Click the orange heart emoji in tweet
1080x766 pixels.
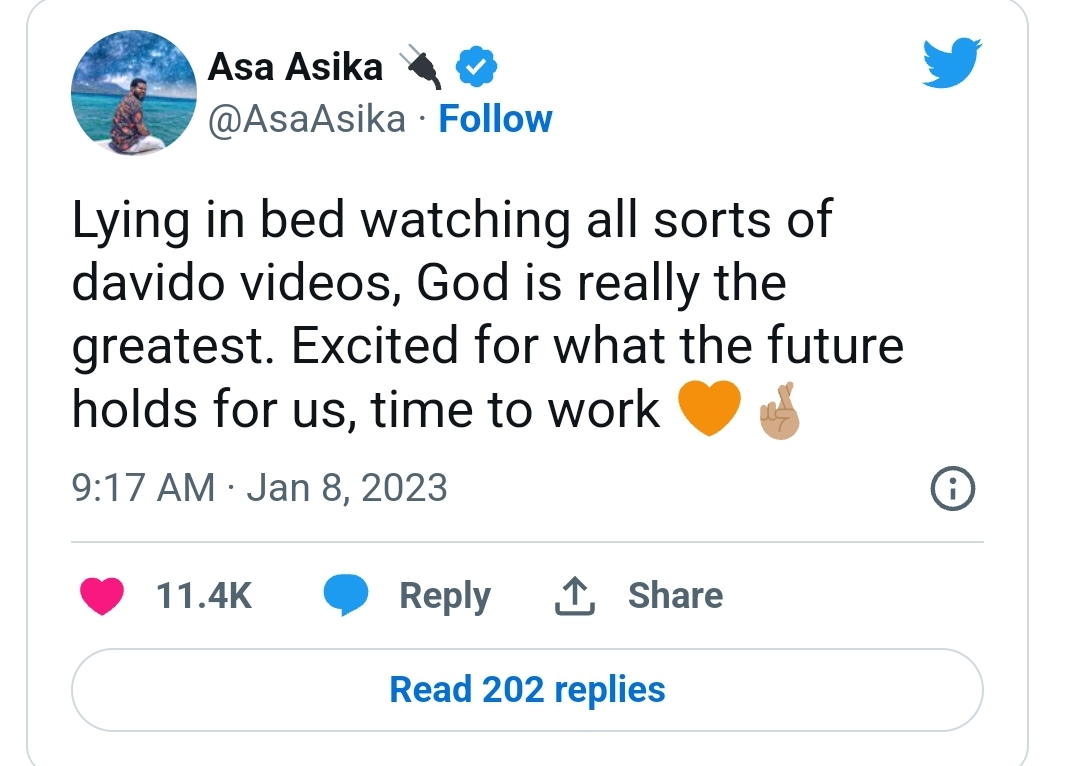709,408
